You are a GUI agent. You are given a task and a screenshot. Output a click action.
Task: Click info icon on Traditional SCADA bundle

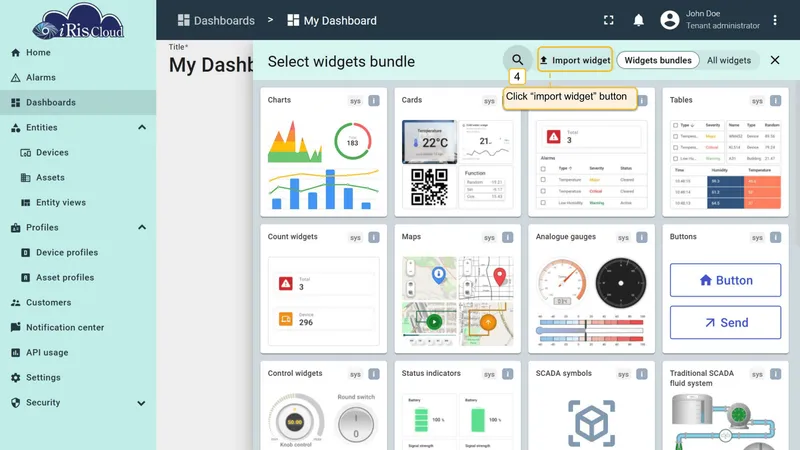(x=776, y=374)
